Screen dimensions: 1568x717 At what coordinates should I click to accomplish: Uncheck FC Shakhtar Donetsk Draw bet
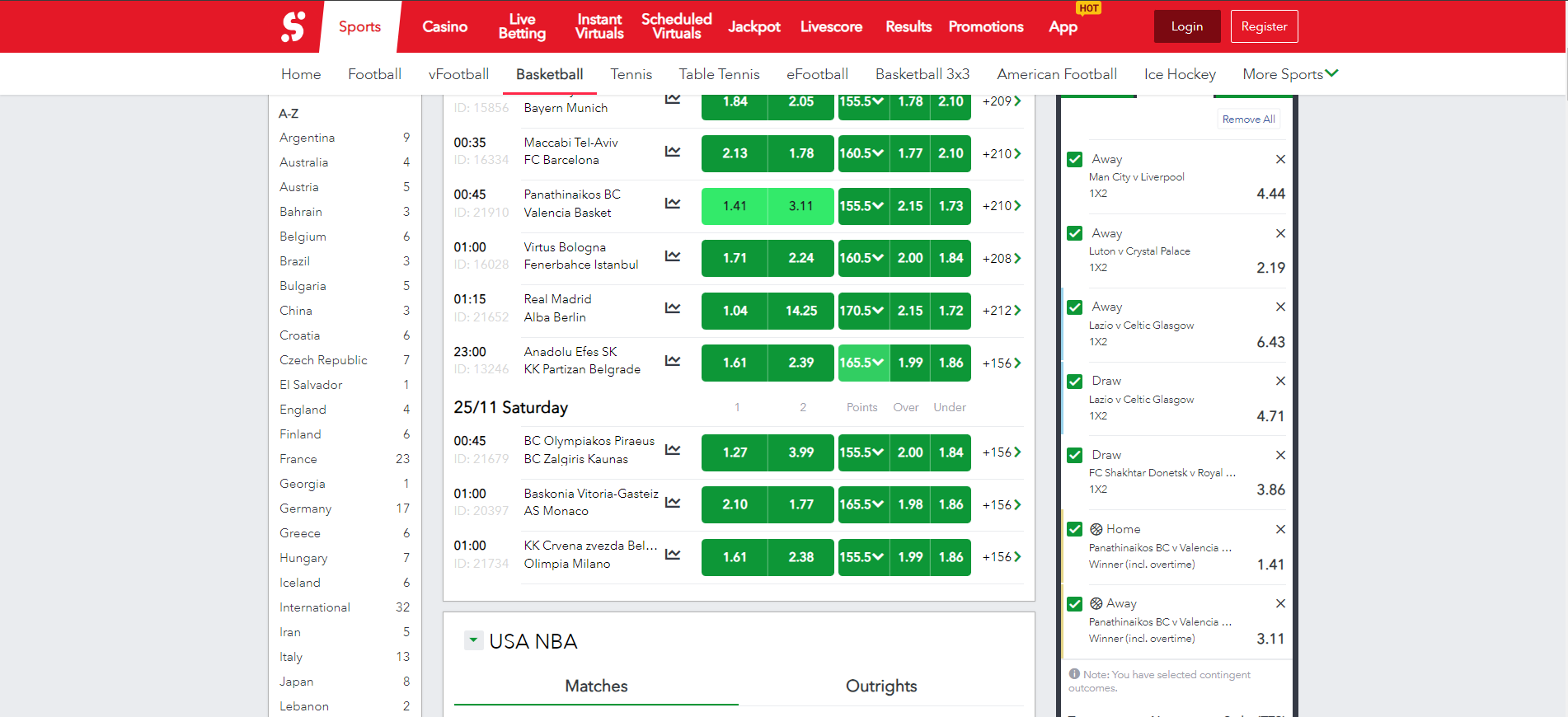click(1074, 455)
